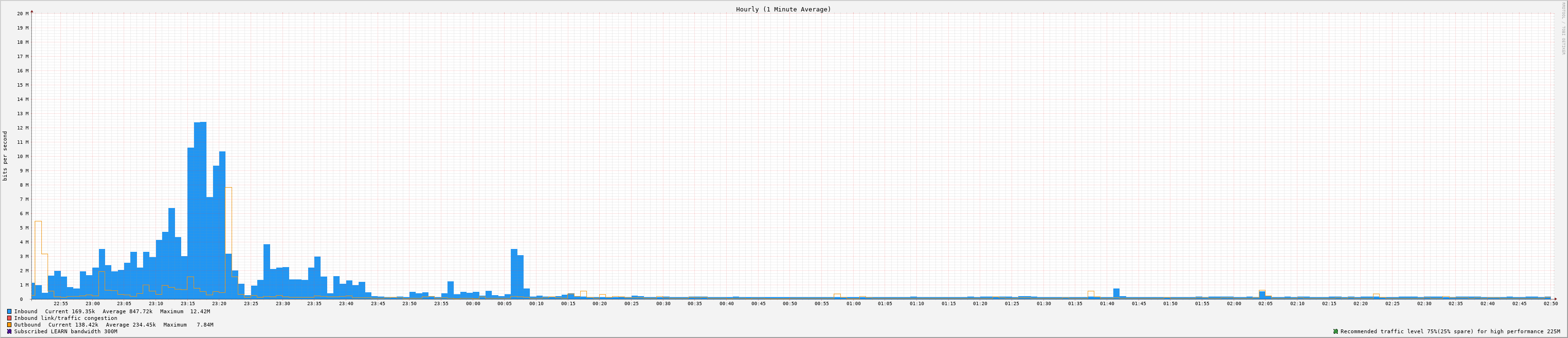This screenshot has height=338, width=1568.
Task: Click the 20 M label on vertical axis
Action: 22,13
